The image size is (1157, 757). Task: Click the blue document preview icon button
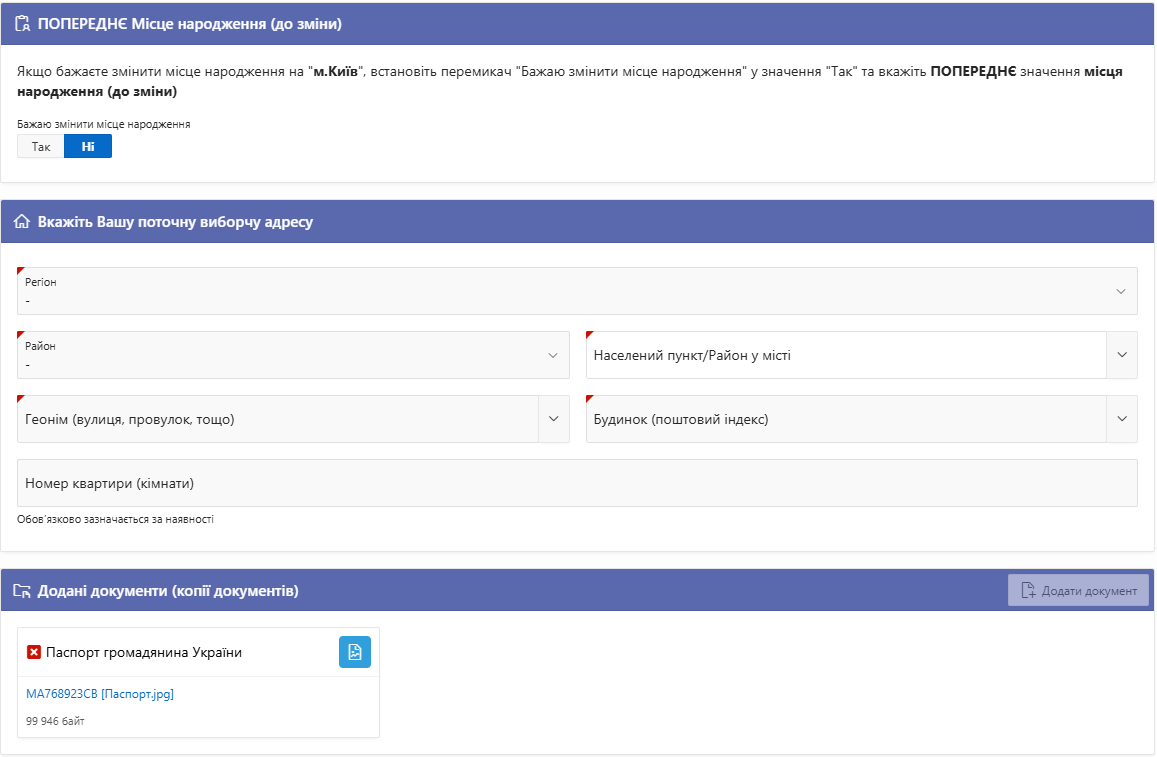tap(355, 652)
